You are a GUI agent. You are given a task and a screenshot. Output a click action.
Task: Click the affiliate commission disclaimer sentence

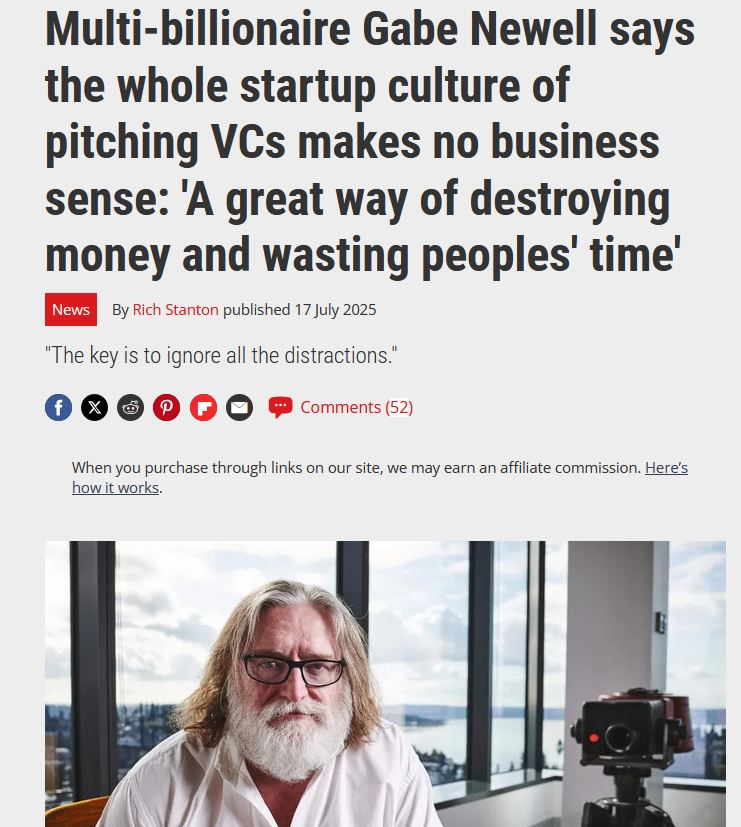pos(356,468)
